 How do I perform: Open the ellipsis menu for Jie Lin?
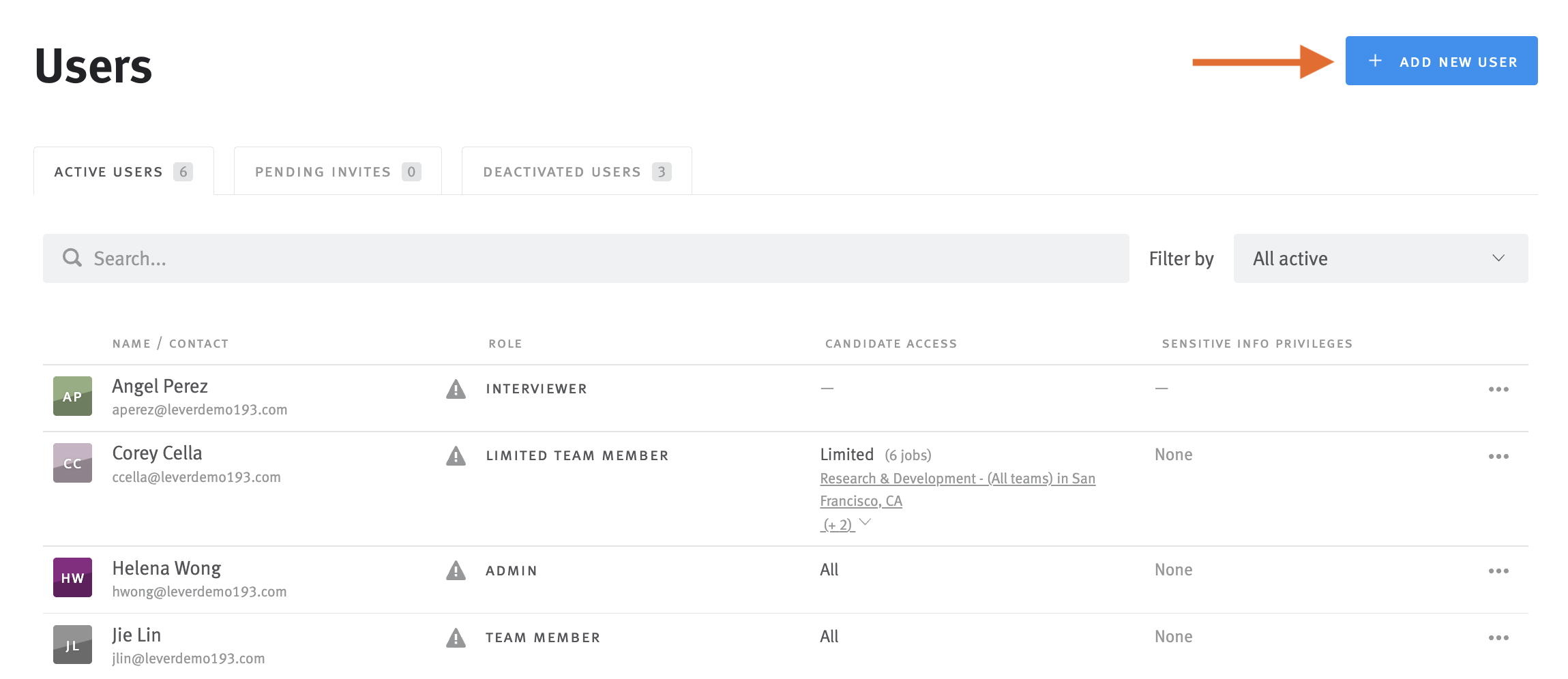(1498, 637)
